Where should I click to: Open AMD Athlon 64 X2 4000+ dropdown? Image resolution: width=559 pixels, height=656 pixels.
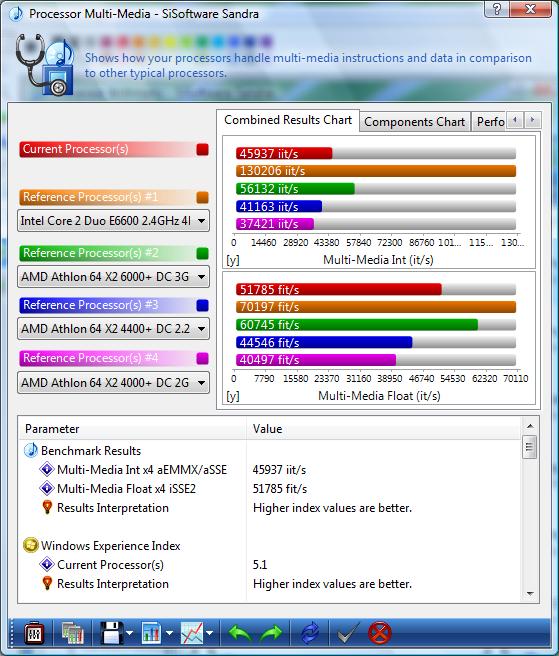(x=113, y=382)
